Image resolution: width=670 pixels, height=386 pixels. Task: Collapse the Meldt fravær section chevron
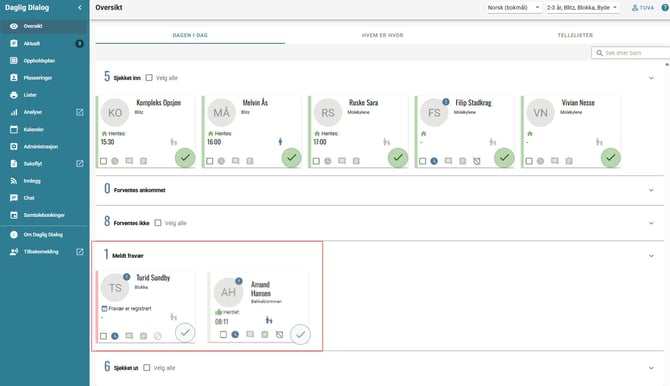coord(651,256)
